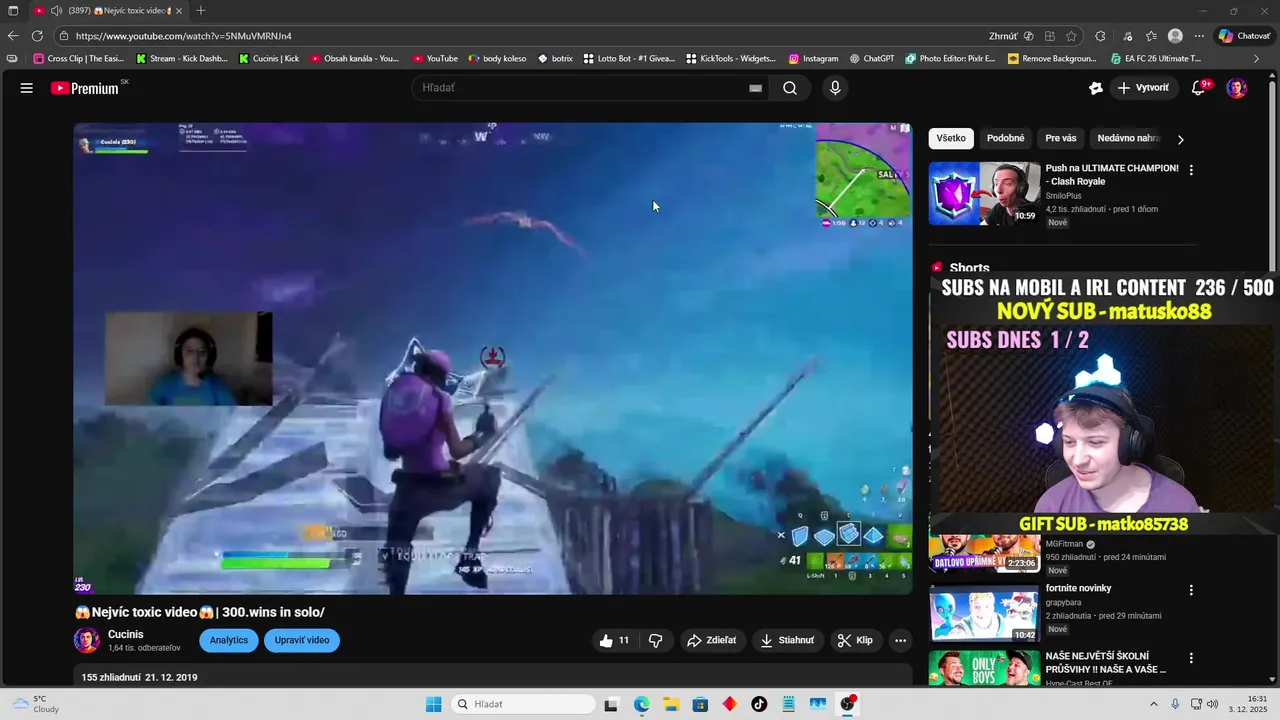Open channel Analytics
Image resolution: width=1280 pixels, height=720 pixels.
pos(229,640)
